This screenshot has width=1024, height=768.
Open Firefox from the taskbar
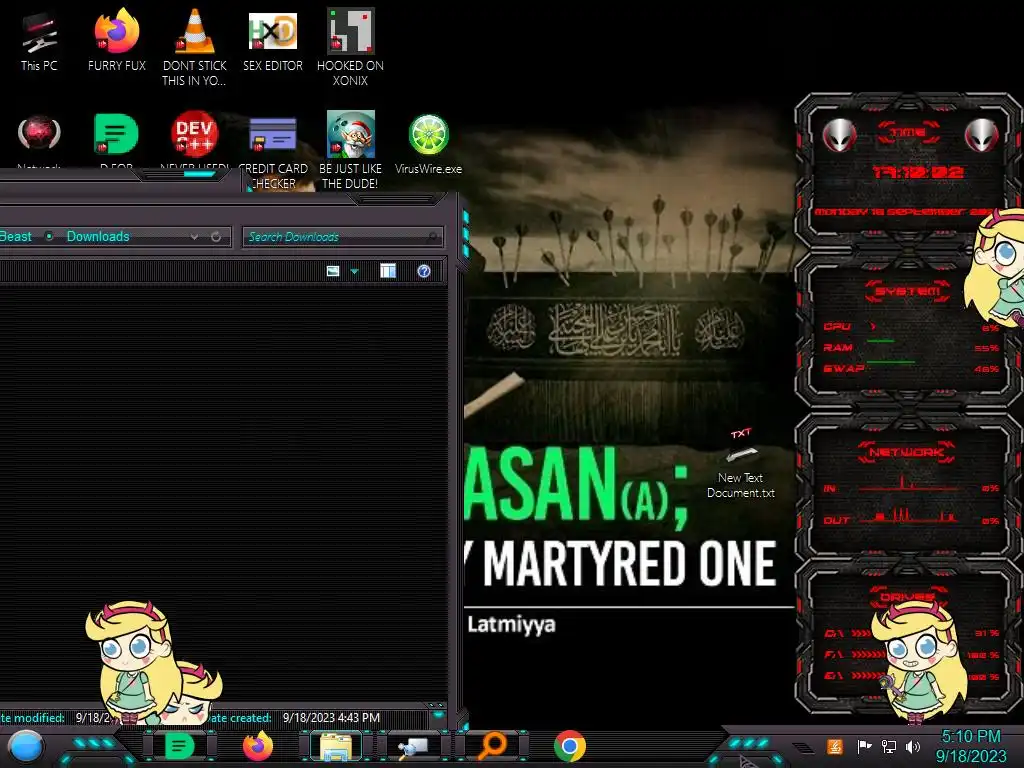point(257,746)
